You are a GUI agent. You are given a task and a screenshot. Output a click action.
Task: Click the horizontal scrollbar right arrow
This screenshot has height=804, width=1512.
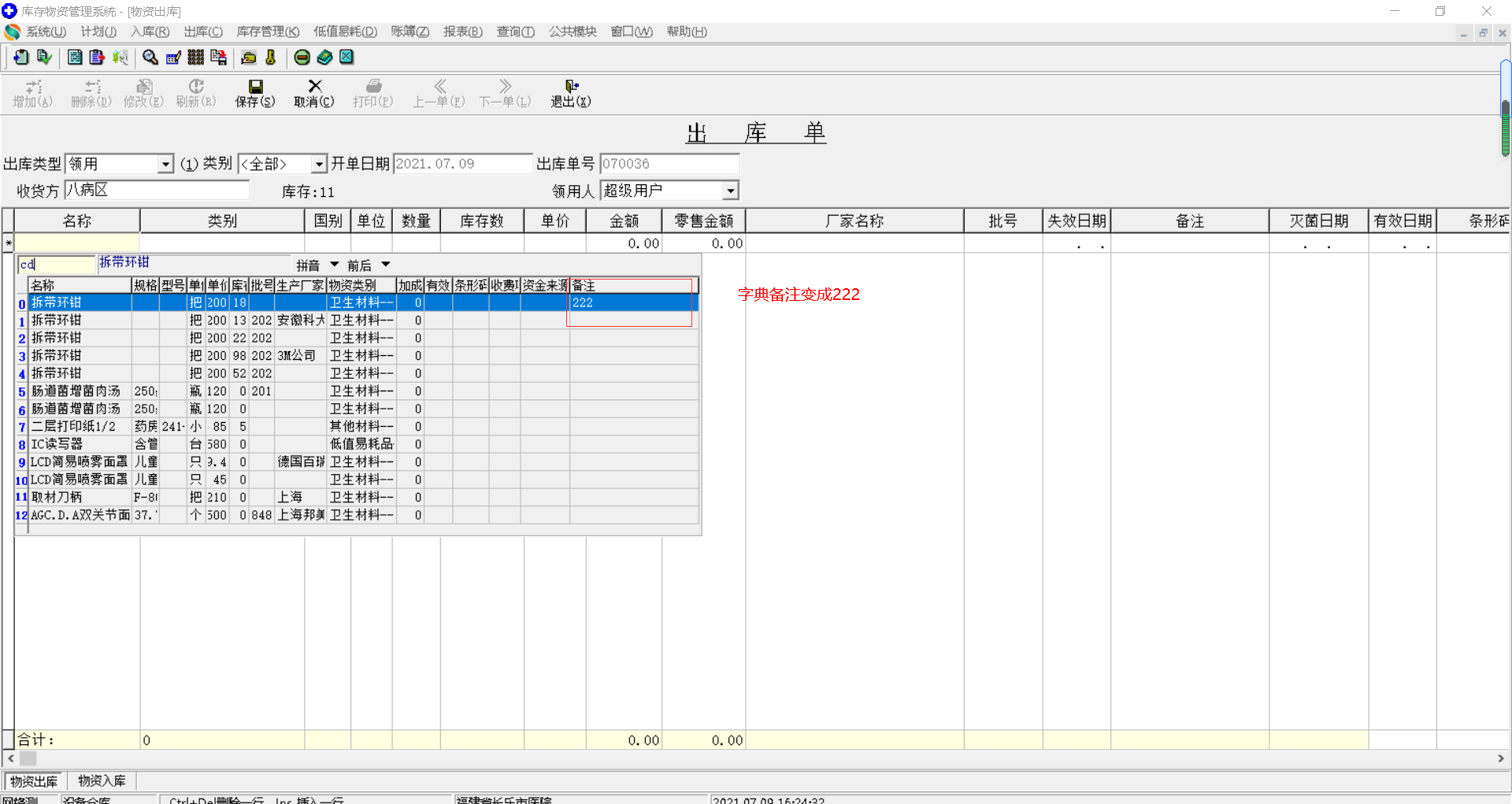pyautogui.click(x=1501, y=758)
